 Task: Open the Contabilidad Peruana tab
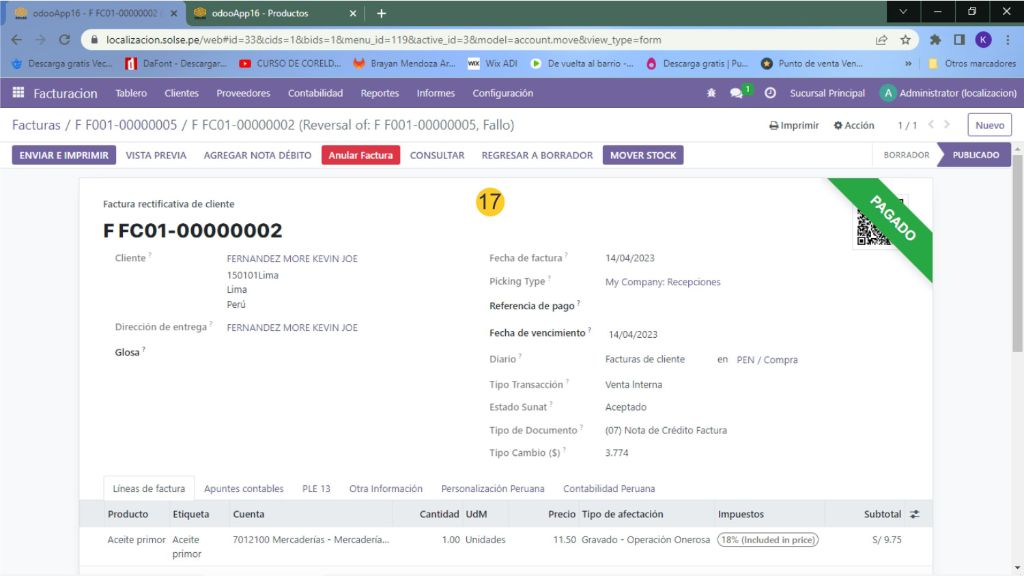(609, 489)
